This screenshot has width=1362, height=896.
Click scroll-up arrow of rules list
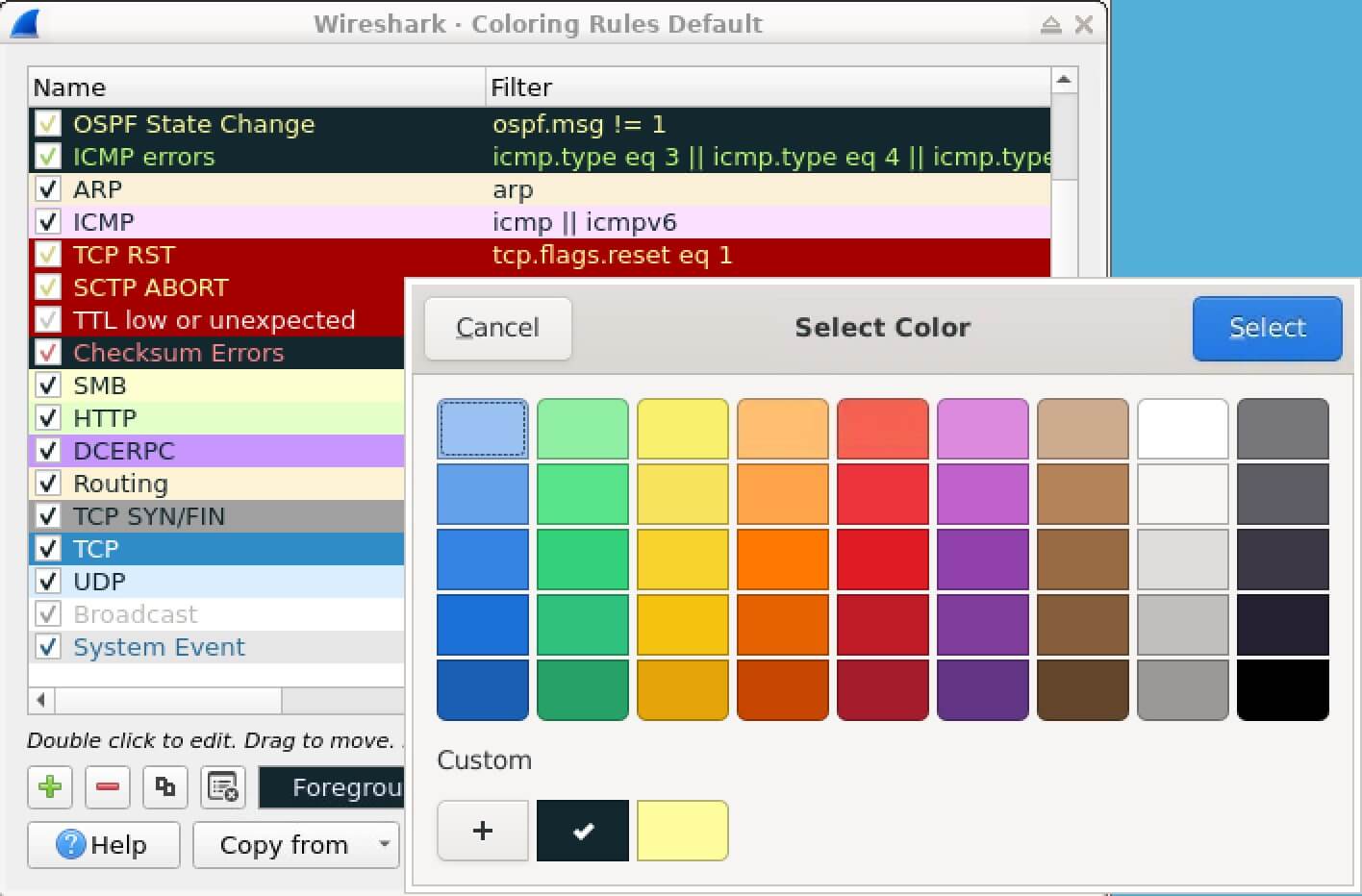click(x=1064, y=80)
